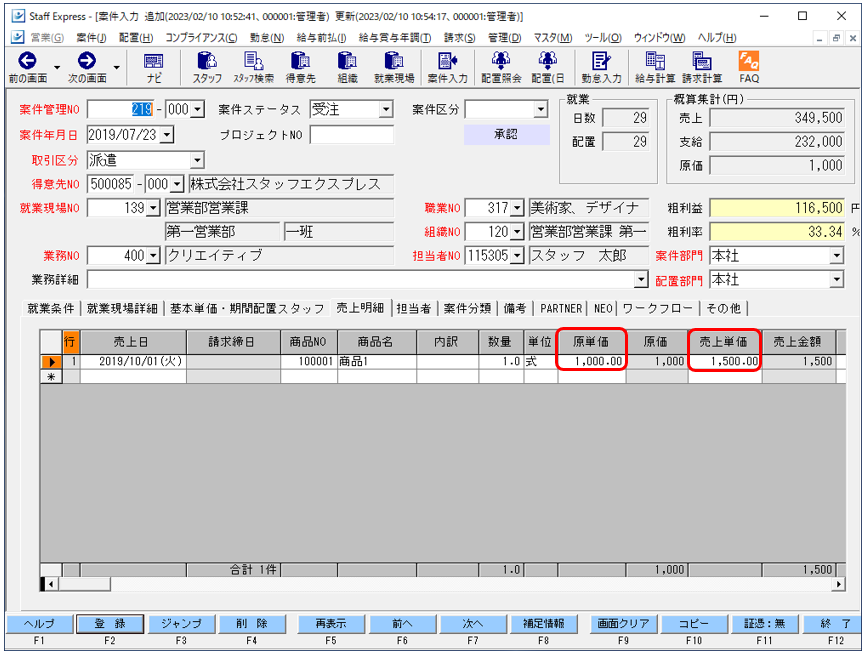Click the 原単価 cell 1,000.00
Screen dimensions: 864x654
(x=592, y=361)
